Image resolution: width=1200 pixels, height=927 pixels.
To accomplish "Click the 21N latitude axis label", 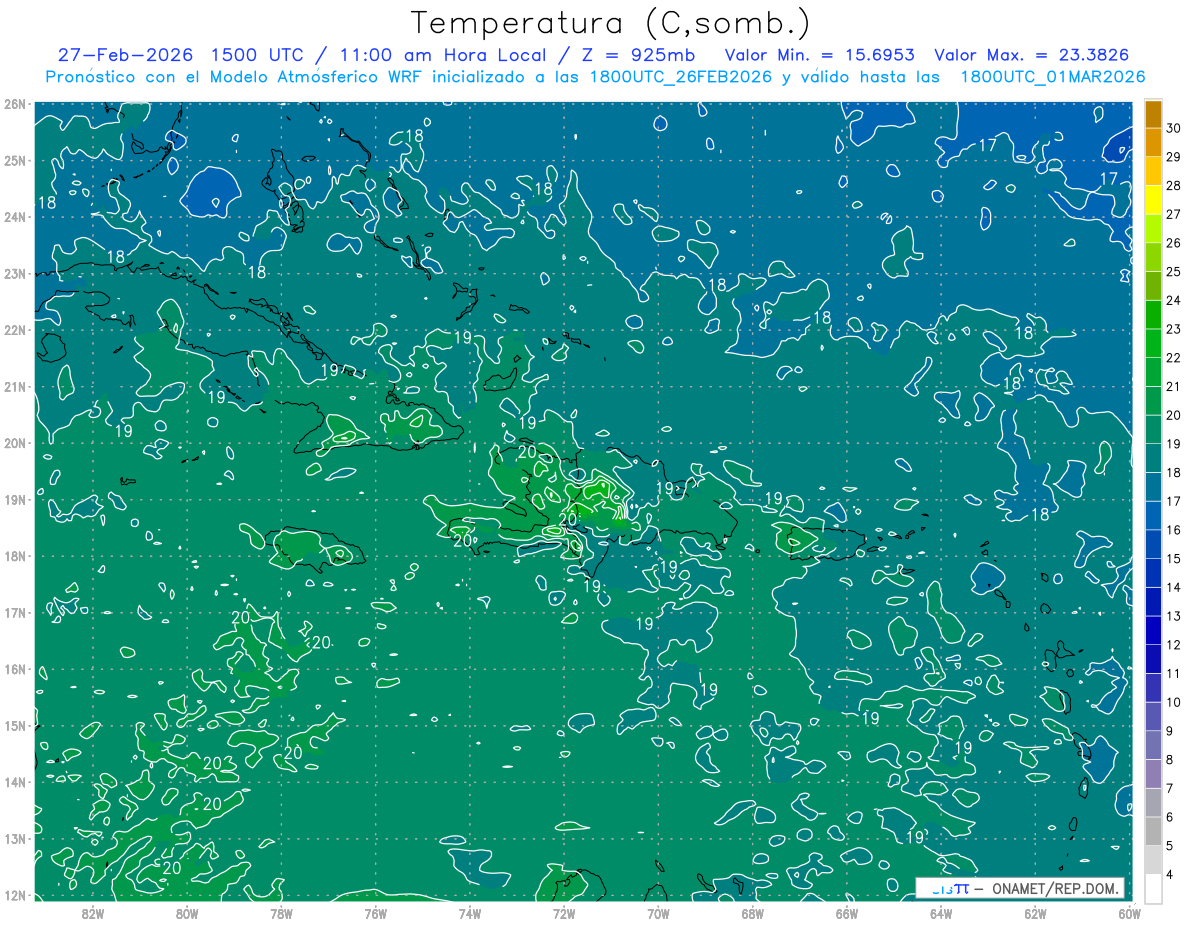I will pos(15,386).
